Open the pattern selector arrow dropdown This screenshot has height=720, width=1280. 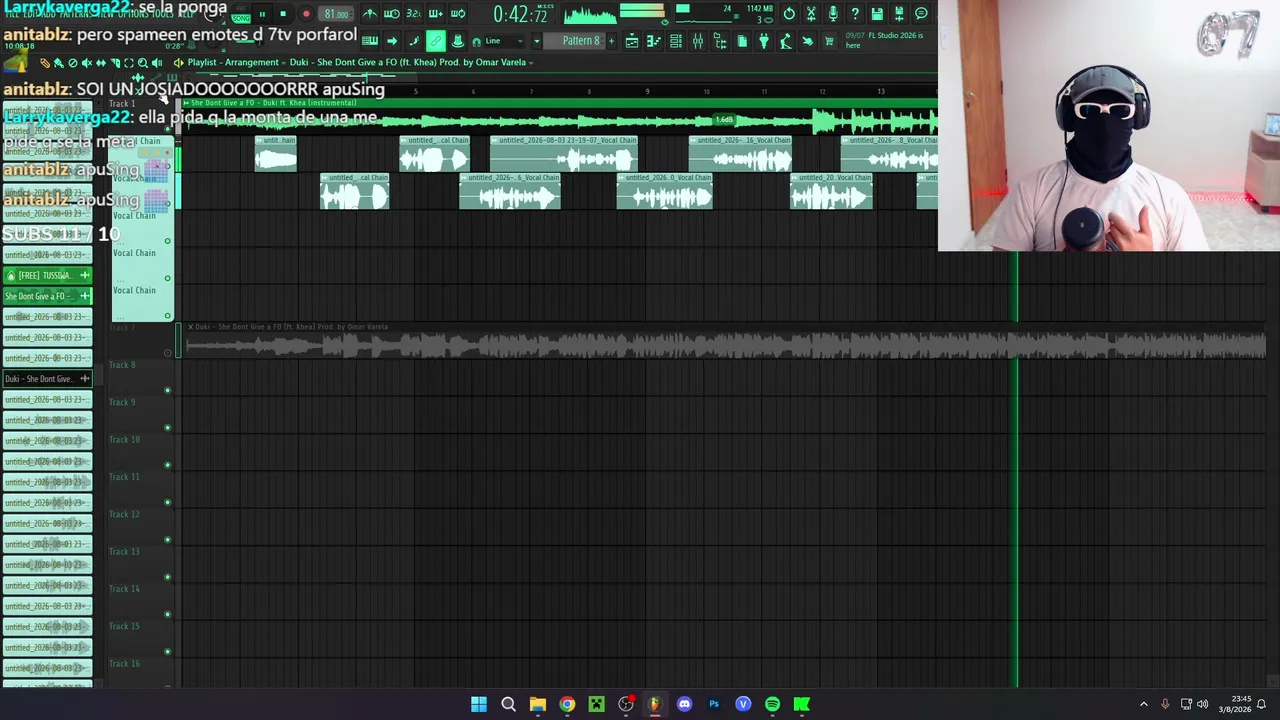point(537,41)
